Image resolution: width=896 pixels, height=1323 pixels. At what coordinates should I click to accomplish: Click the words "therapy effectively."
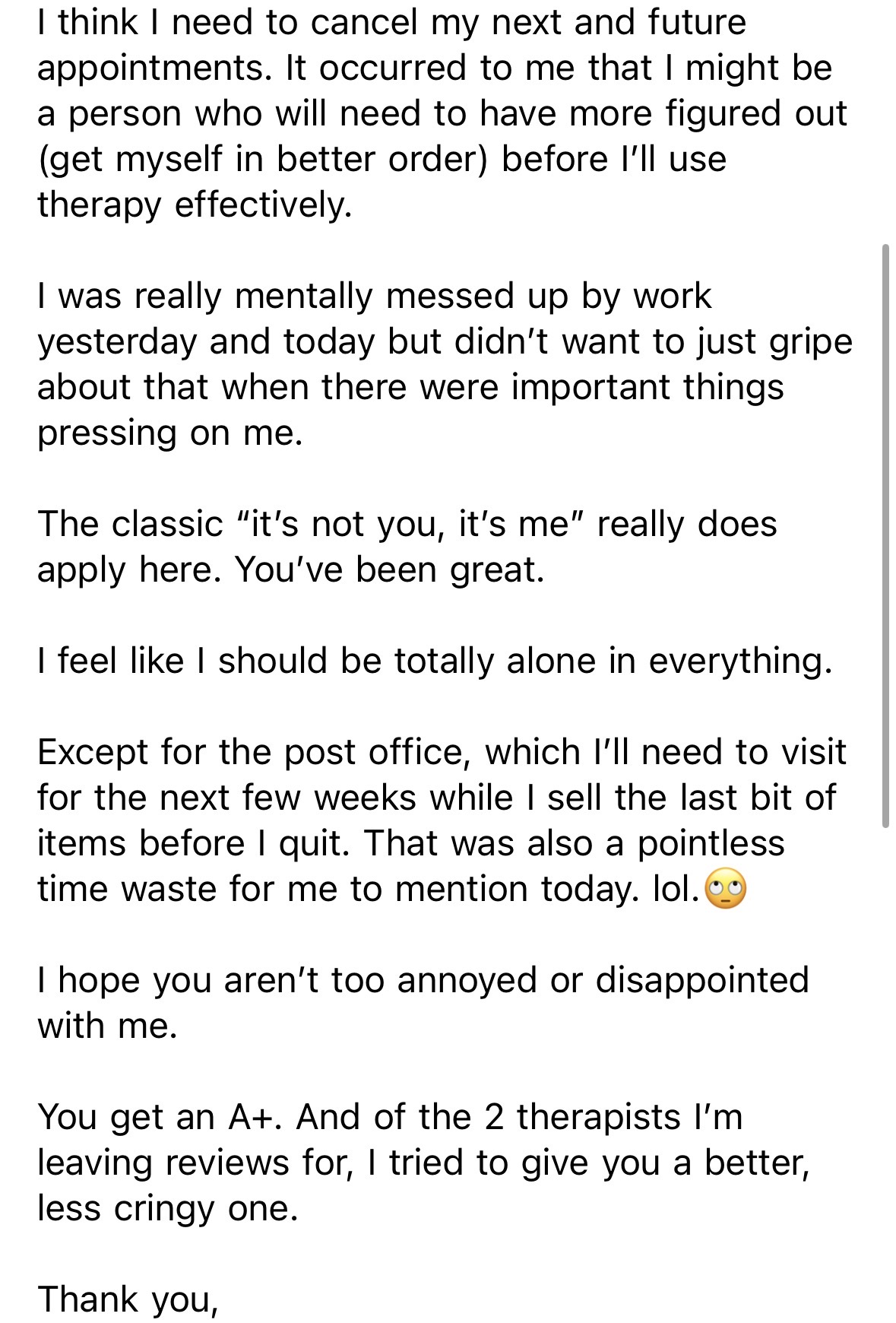(x=195, y=205)
